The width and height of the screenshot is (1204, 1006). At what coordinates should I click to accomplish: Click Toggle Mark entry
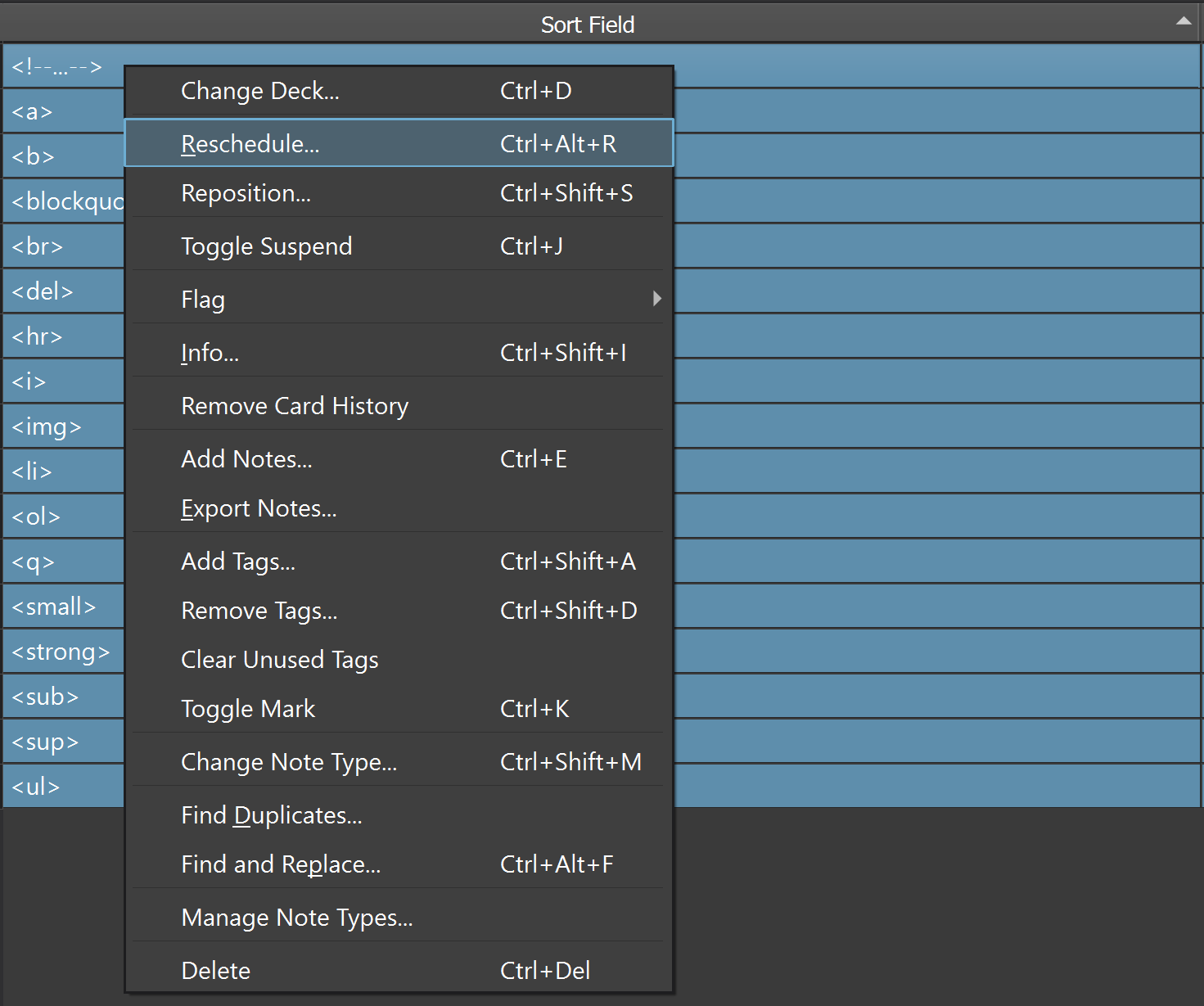399,709
